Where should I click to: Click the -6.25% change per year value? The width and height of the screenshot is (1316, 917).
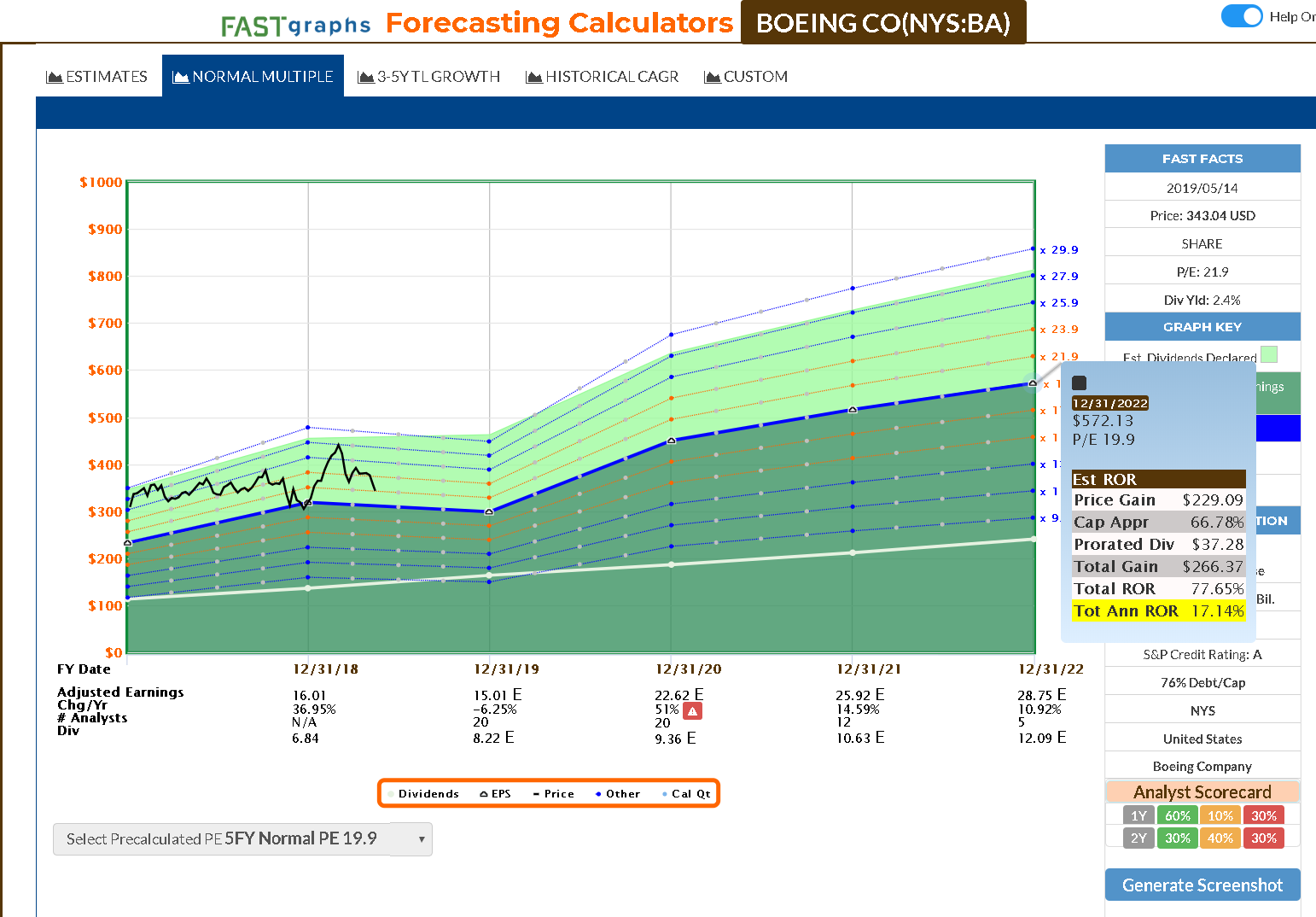point(495,710)
